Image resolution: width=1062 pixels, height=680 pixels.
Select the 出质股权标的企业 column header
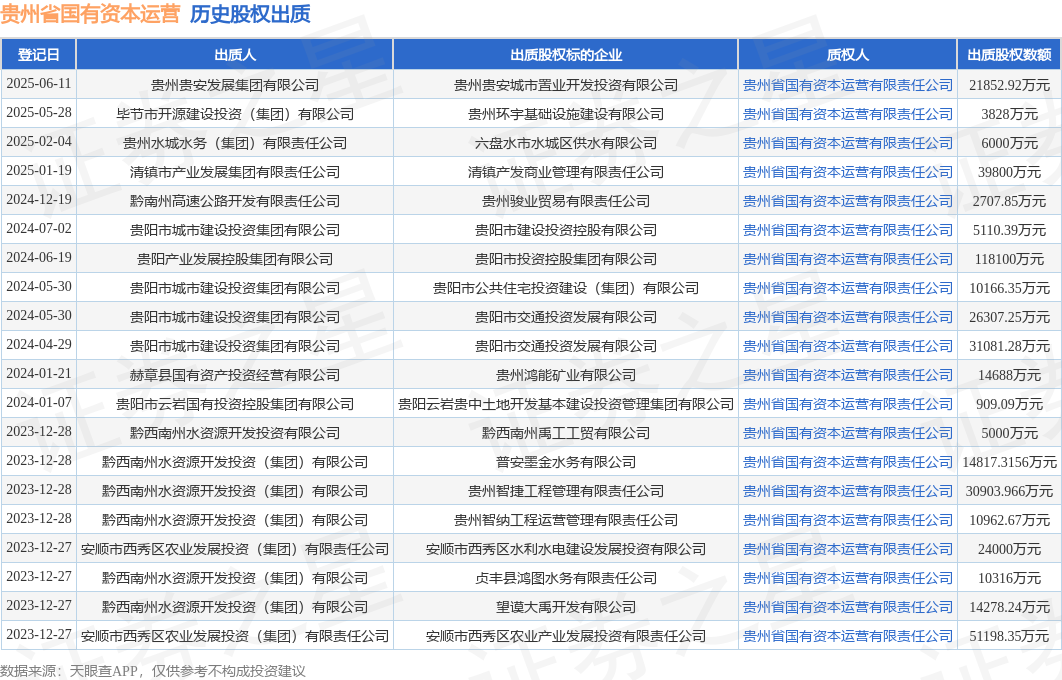pos(566,54)
